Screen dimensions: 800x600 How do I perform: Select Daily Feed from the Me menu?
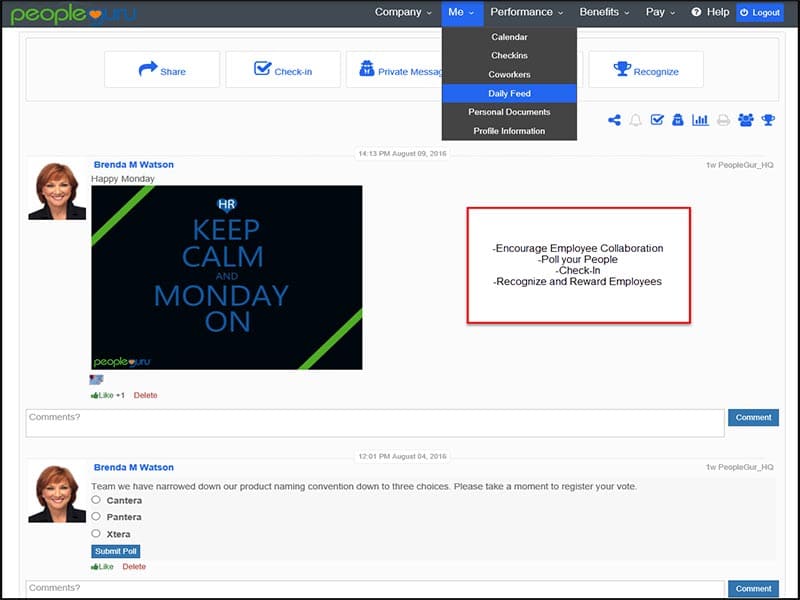coord(509,93)
